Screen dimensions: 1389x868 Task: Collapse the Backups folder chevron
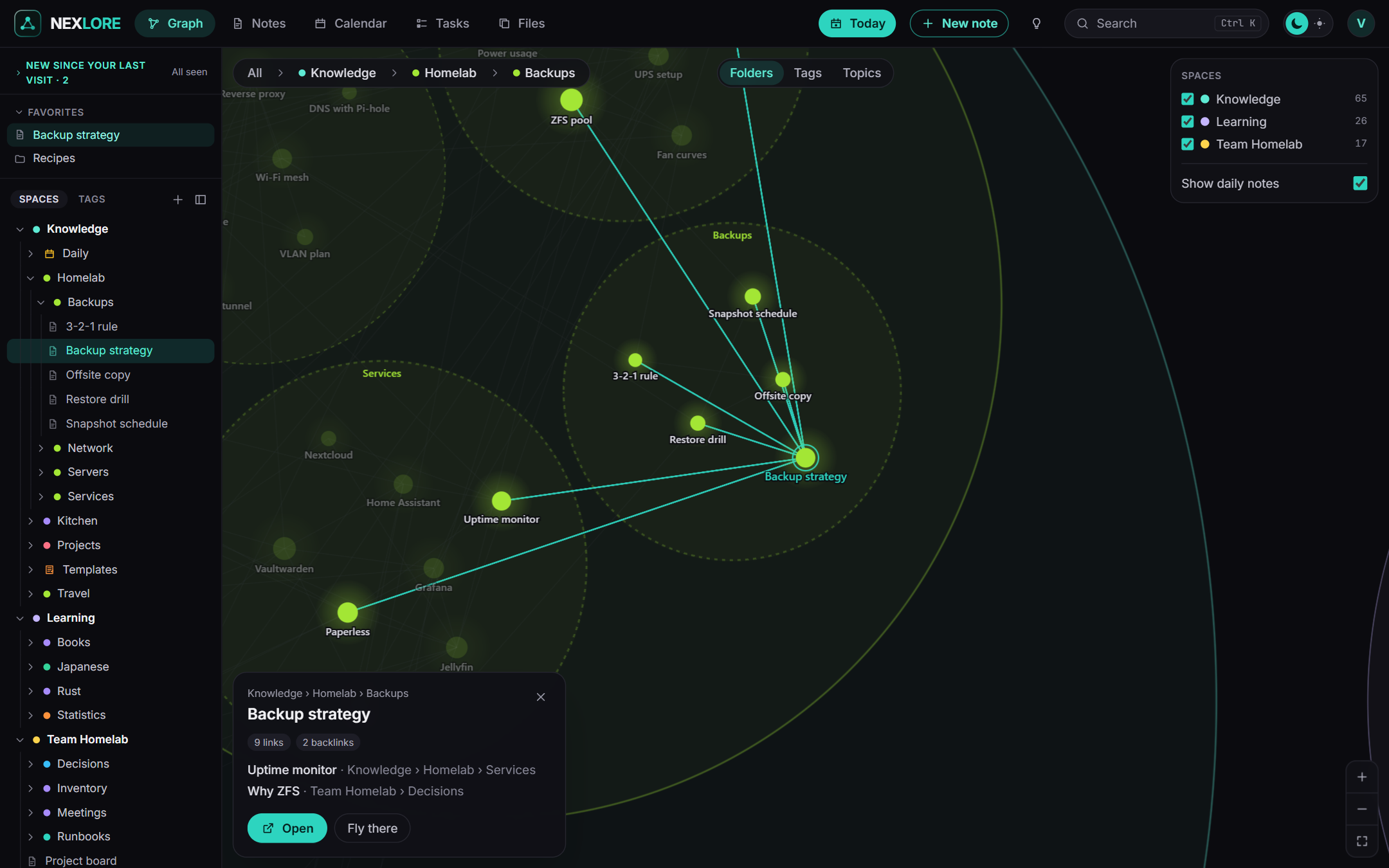click(41, 303)
